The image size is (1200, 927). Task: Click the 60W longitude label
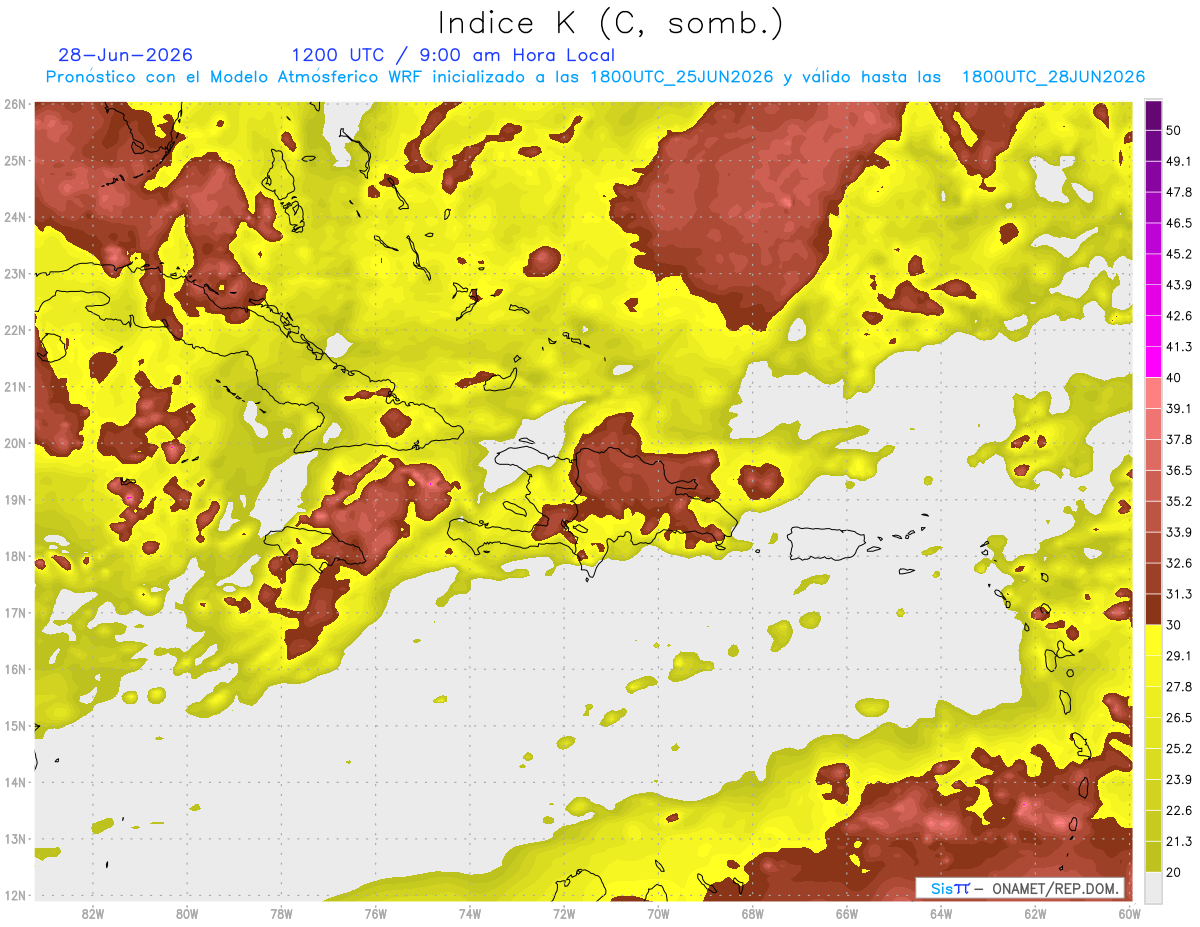[1129, 914]
